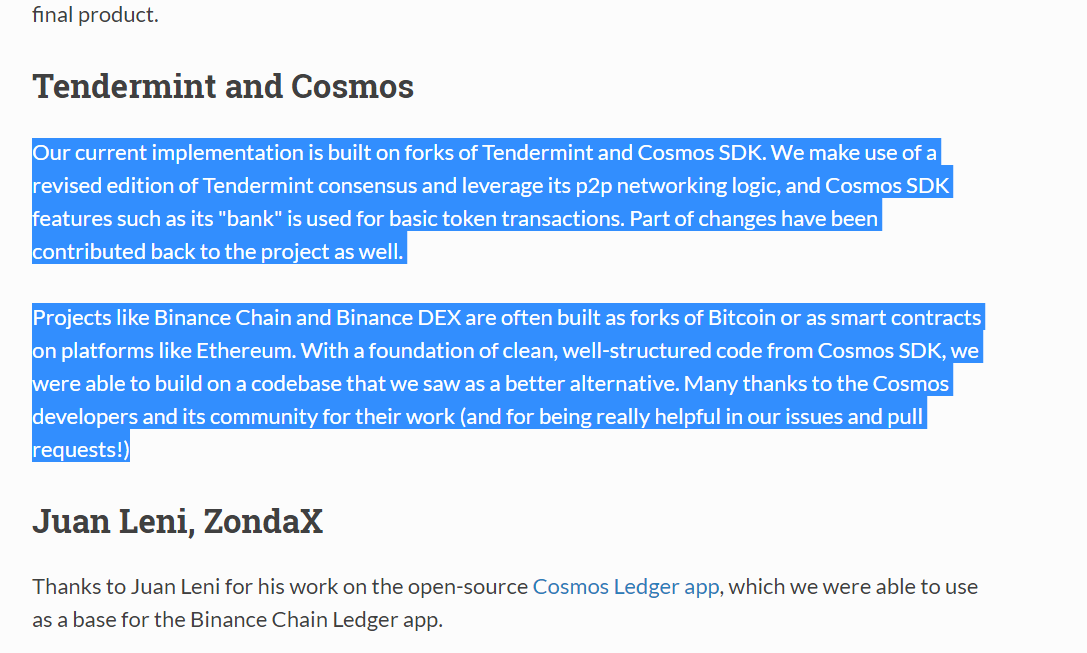Click the "final product." text at top

coord(95,15)
